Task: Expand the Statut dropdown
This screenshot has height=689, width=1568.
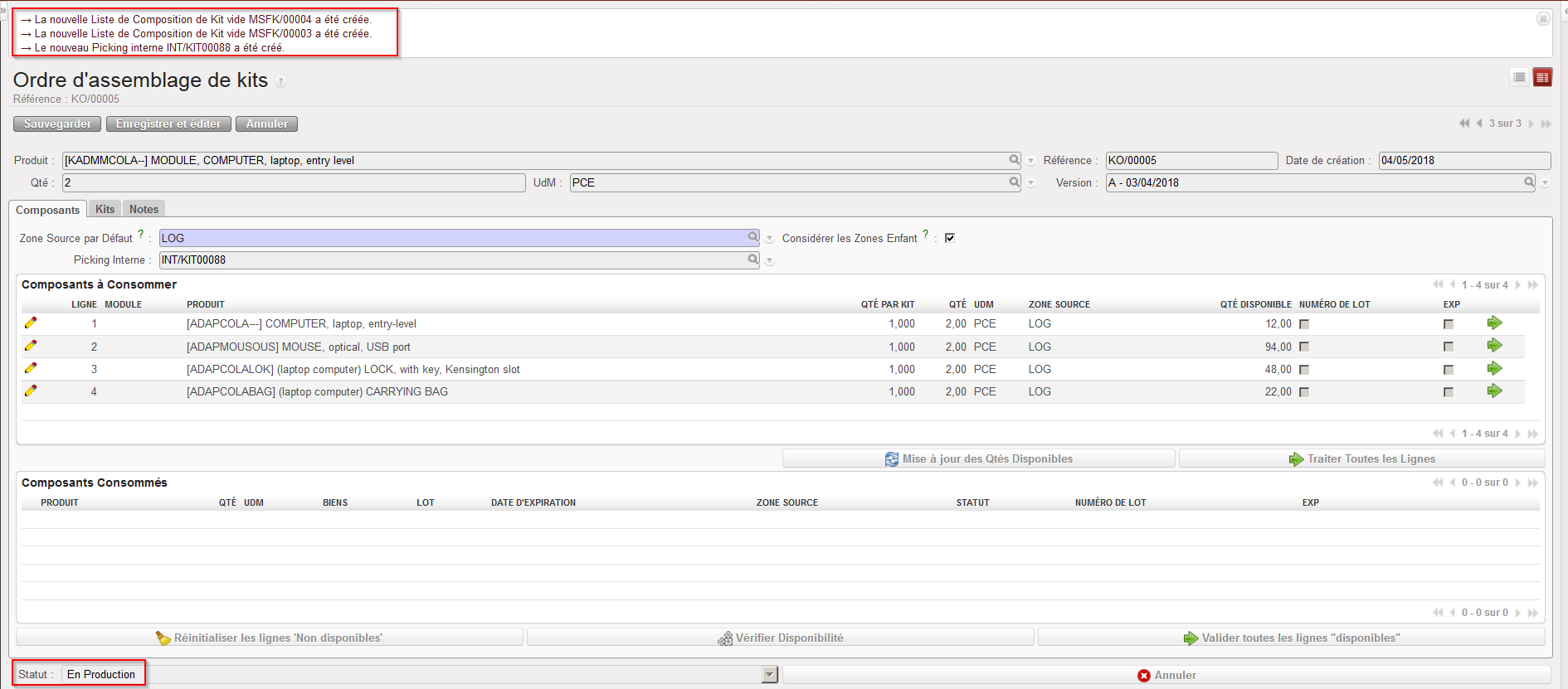Action: [x=769, y=675]
